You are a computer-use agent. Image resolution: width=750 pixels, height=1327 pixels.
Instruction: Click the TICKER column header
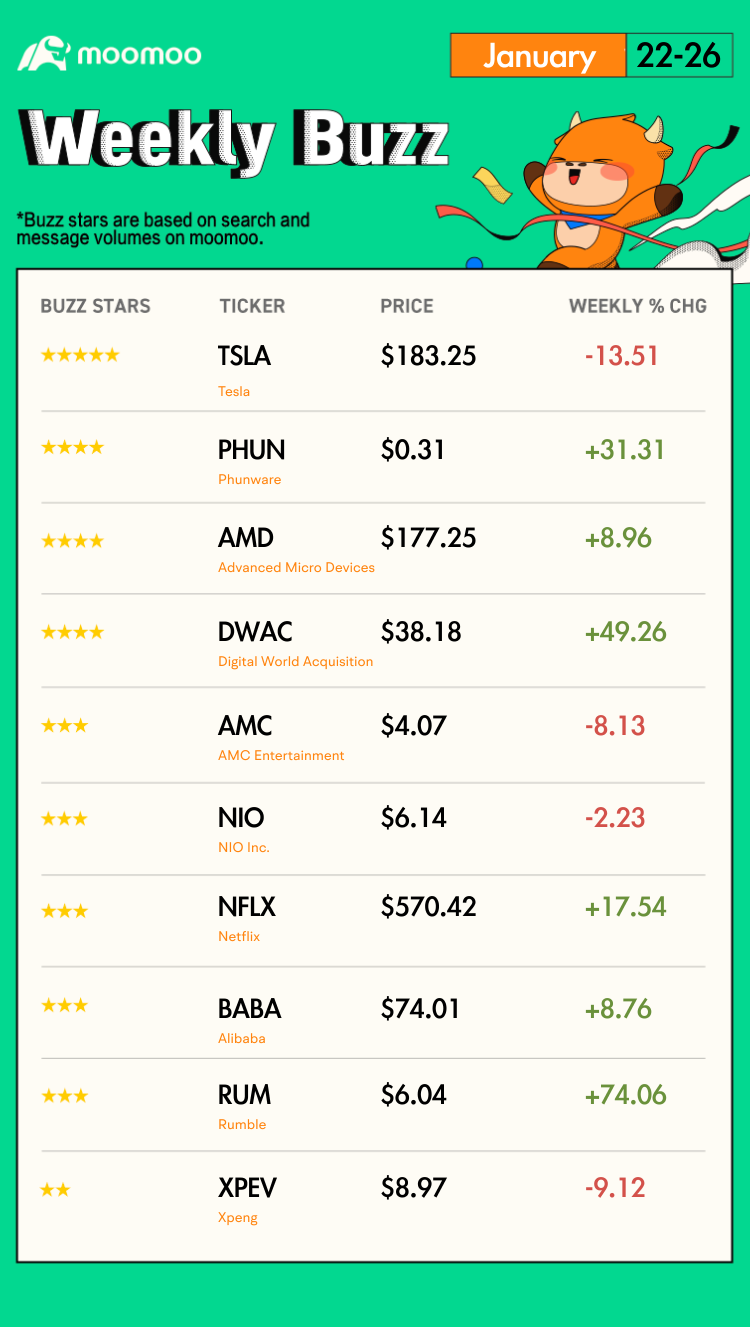[252, 306]
